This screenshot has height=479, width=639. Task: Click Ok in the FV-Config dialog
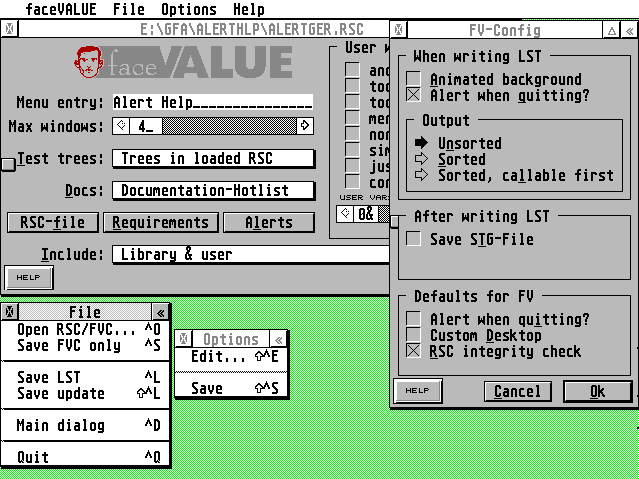coord(597,391)
